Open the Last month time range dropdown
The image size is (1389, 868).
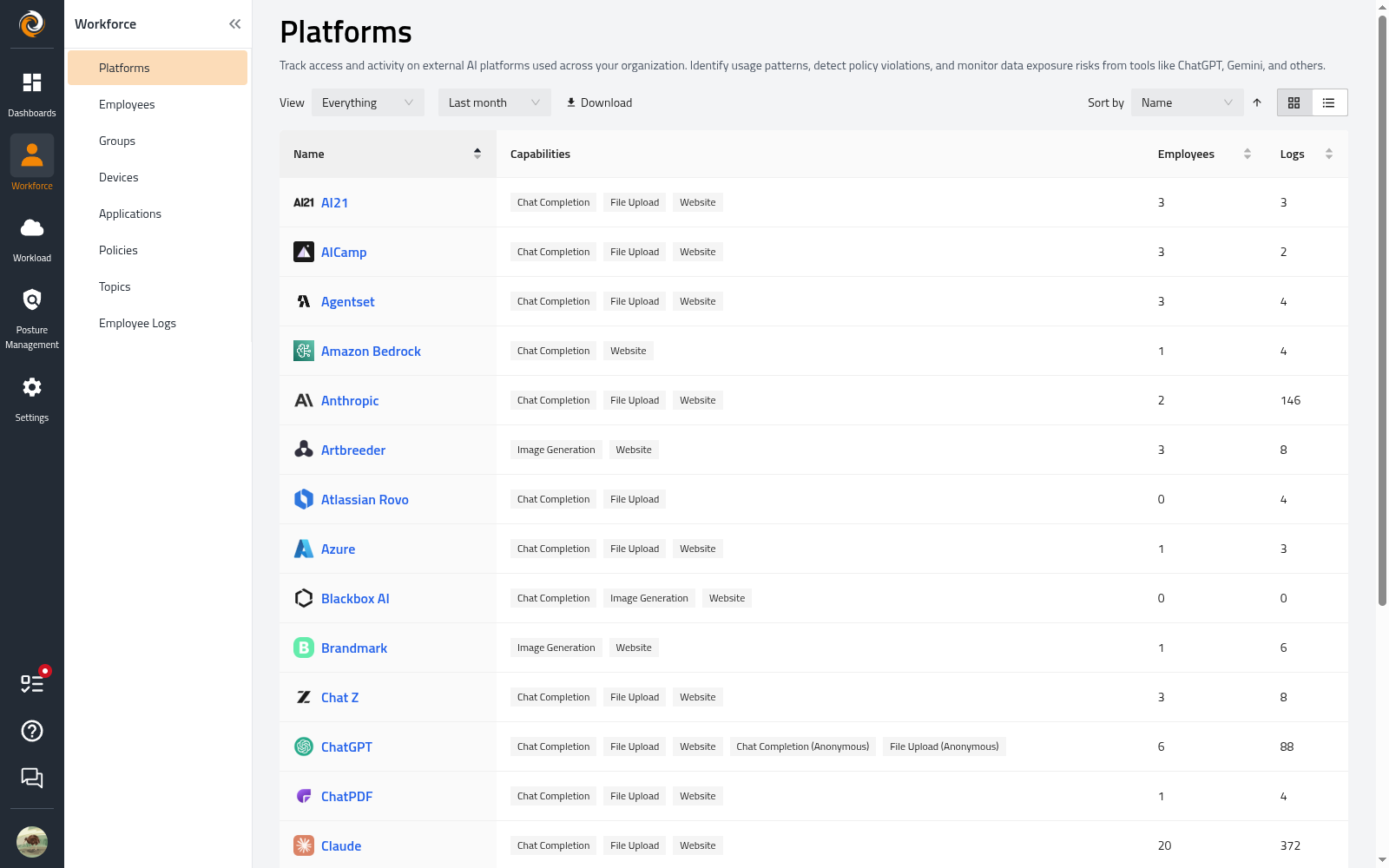tap(495, 102)
